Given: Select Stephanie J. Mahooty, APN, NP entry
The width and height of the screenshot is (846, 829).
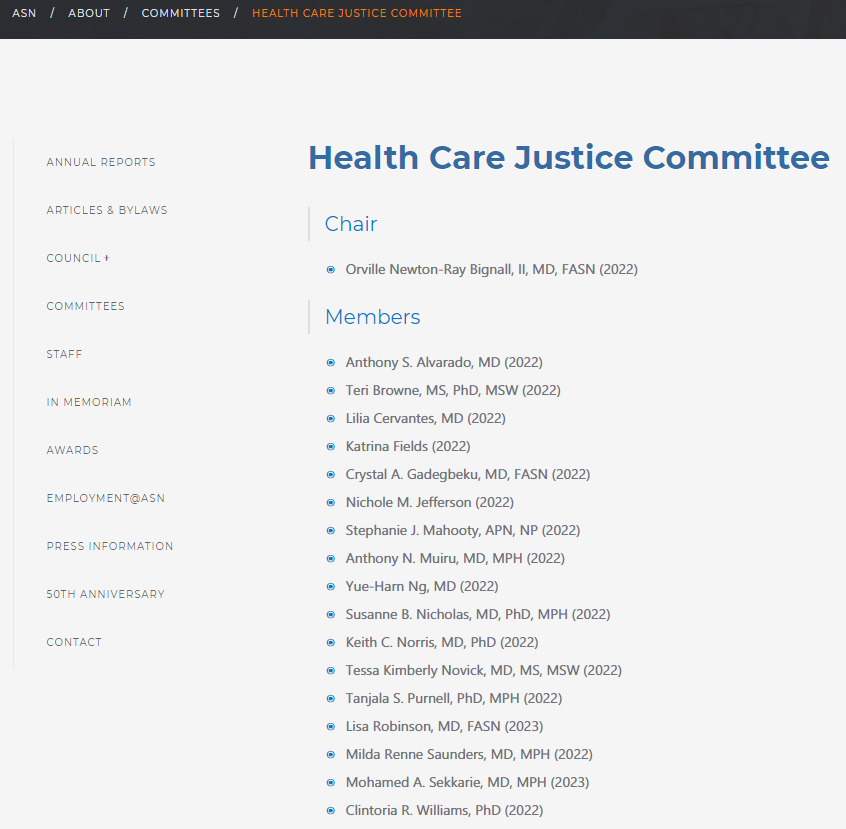Looking at the screenshot, I should point(463,531).
